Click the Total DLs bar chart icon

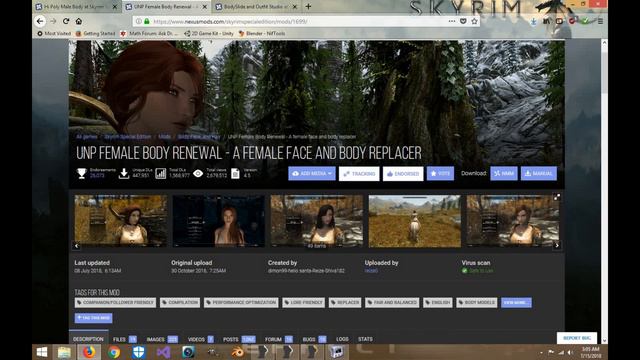[160, 173]
